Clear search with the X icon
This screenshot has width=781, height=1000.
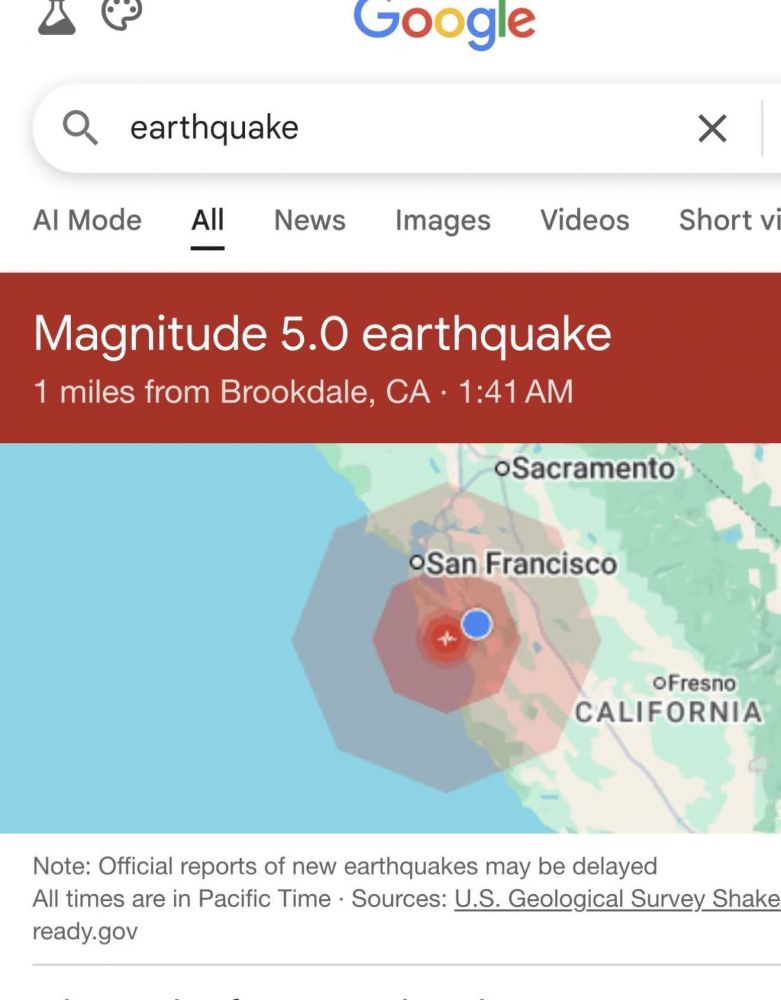[712, 128]
